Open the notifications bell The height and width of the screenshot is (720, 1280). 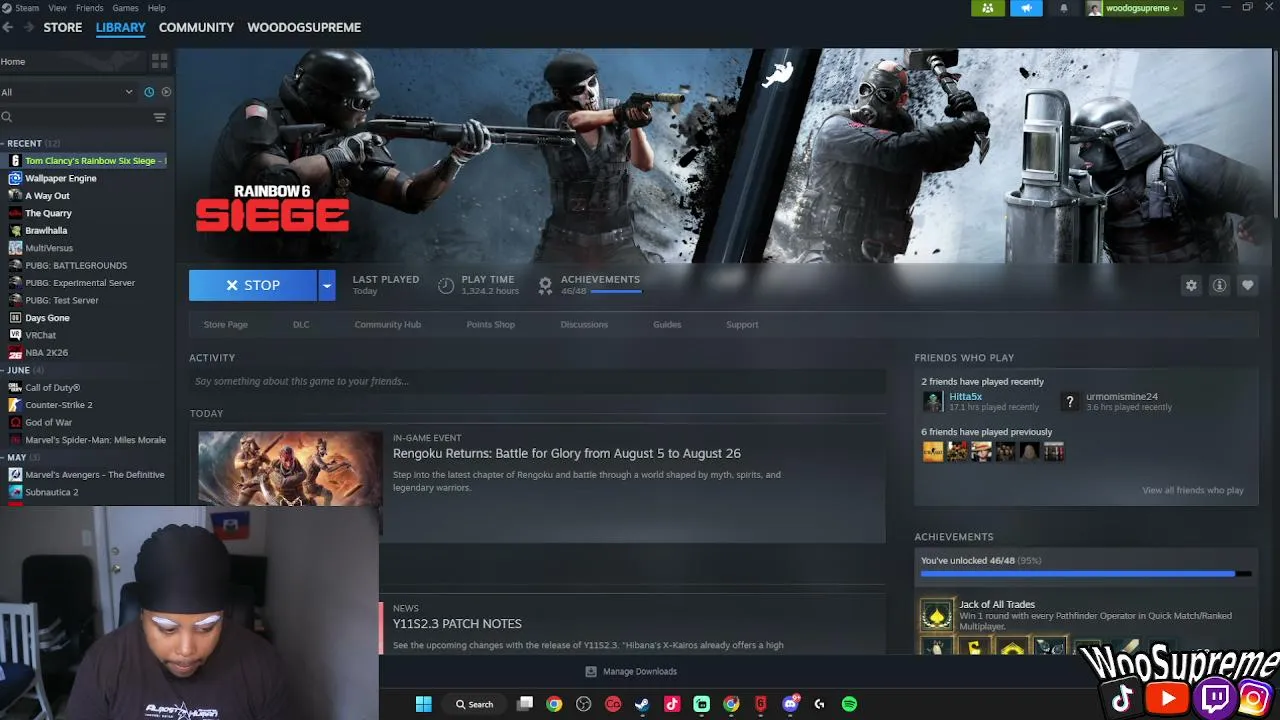[1064, 8]
